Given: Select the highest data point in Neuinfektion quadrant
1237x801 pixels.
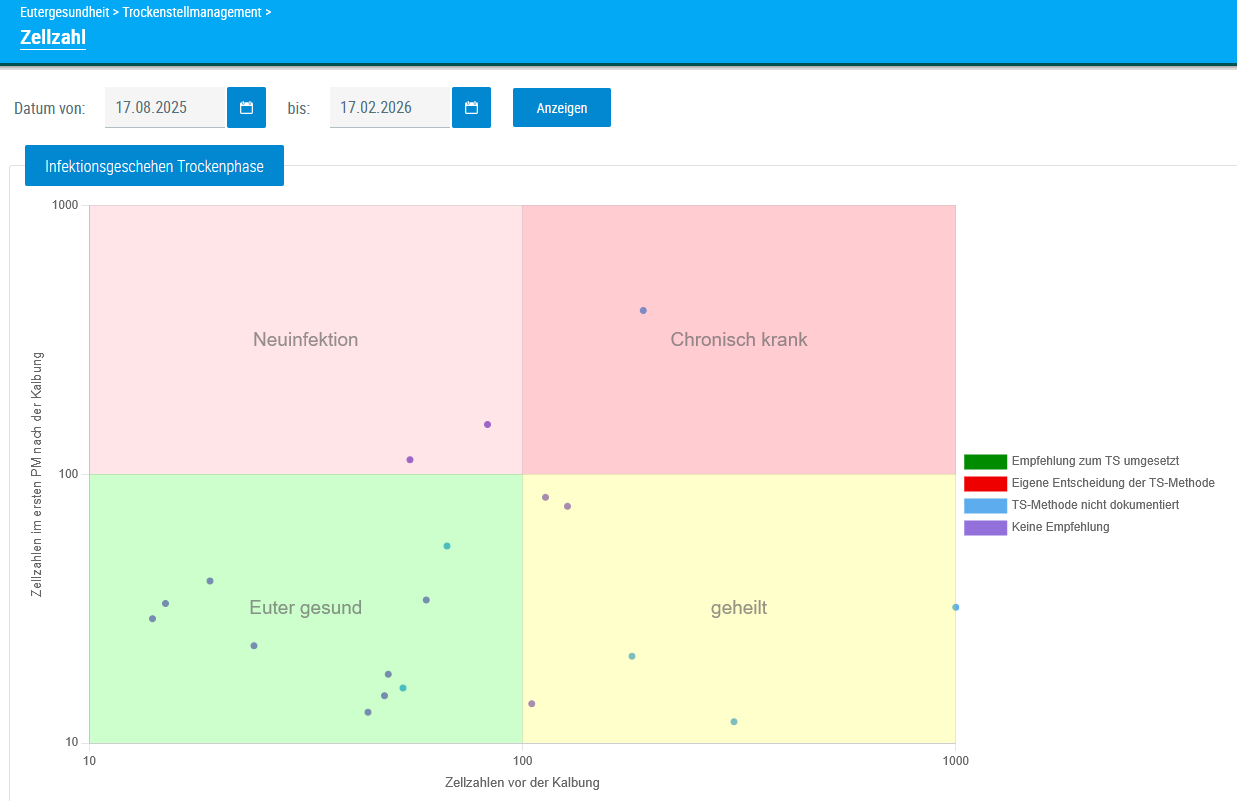Looking at the screenshot, I should (x=487, y=425).
